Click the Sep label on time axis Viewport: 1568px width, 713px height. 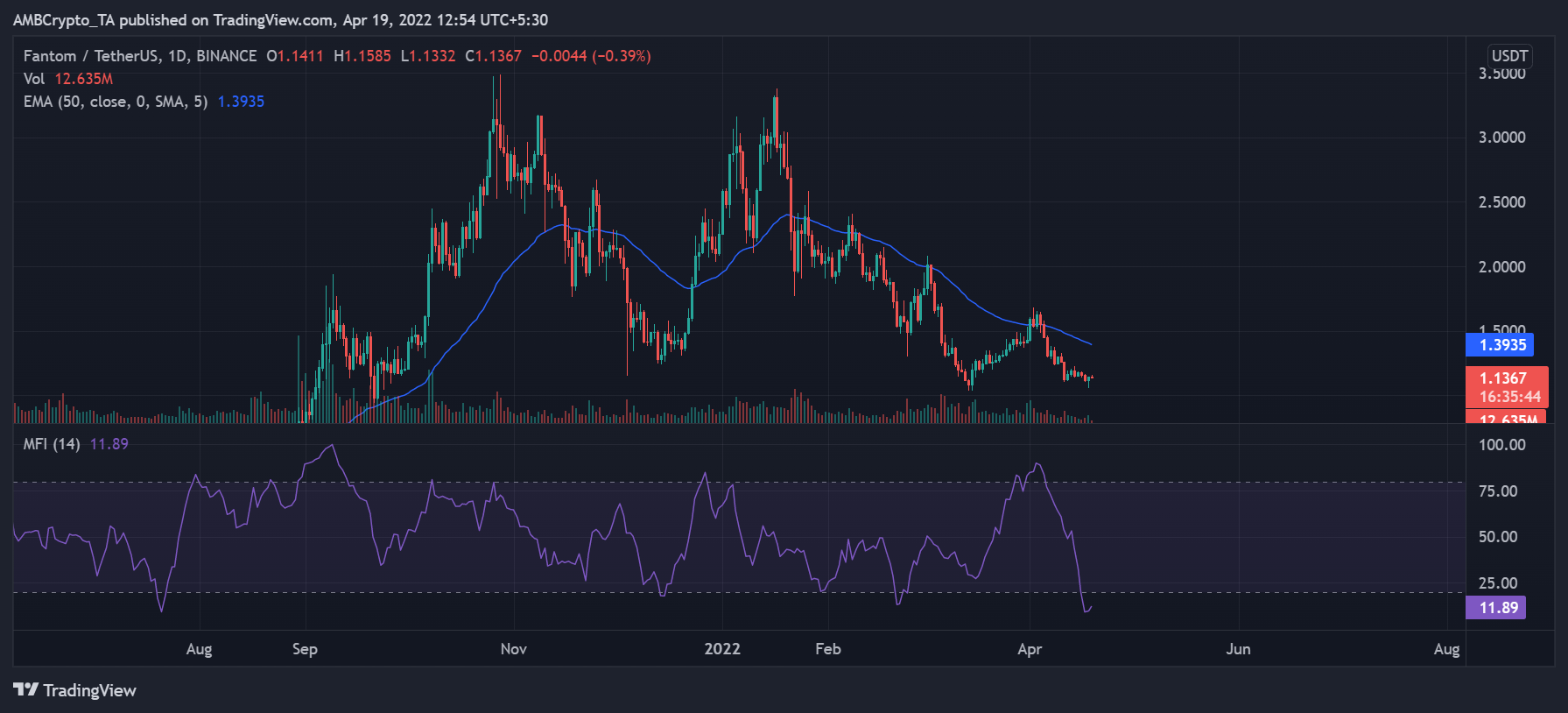point(305,649)
